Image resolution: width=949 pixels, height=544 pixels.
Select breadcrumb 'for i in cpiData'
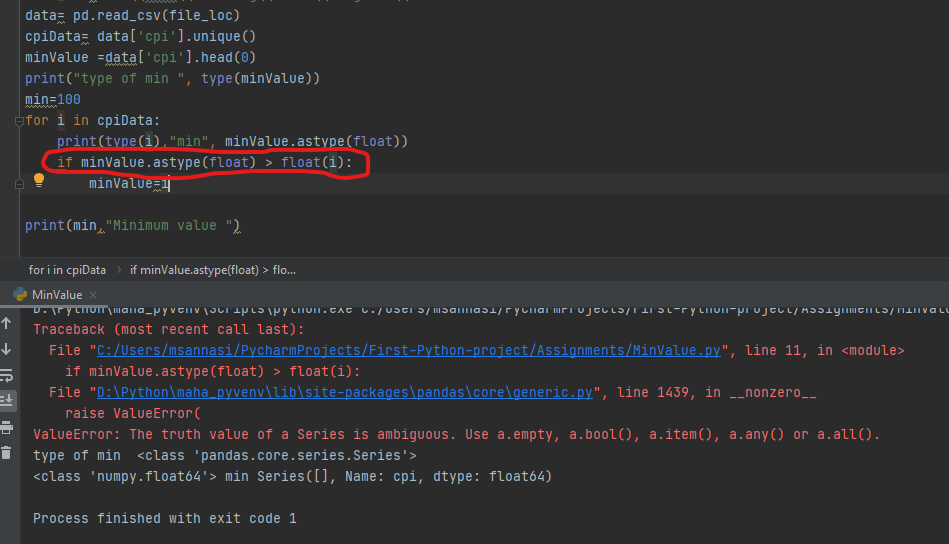pos(67,270)
